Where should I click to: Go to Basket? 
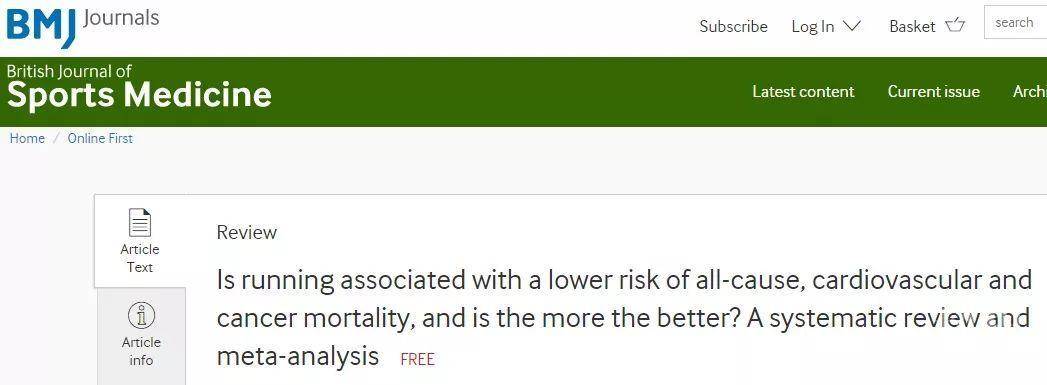(912, 27)
